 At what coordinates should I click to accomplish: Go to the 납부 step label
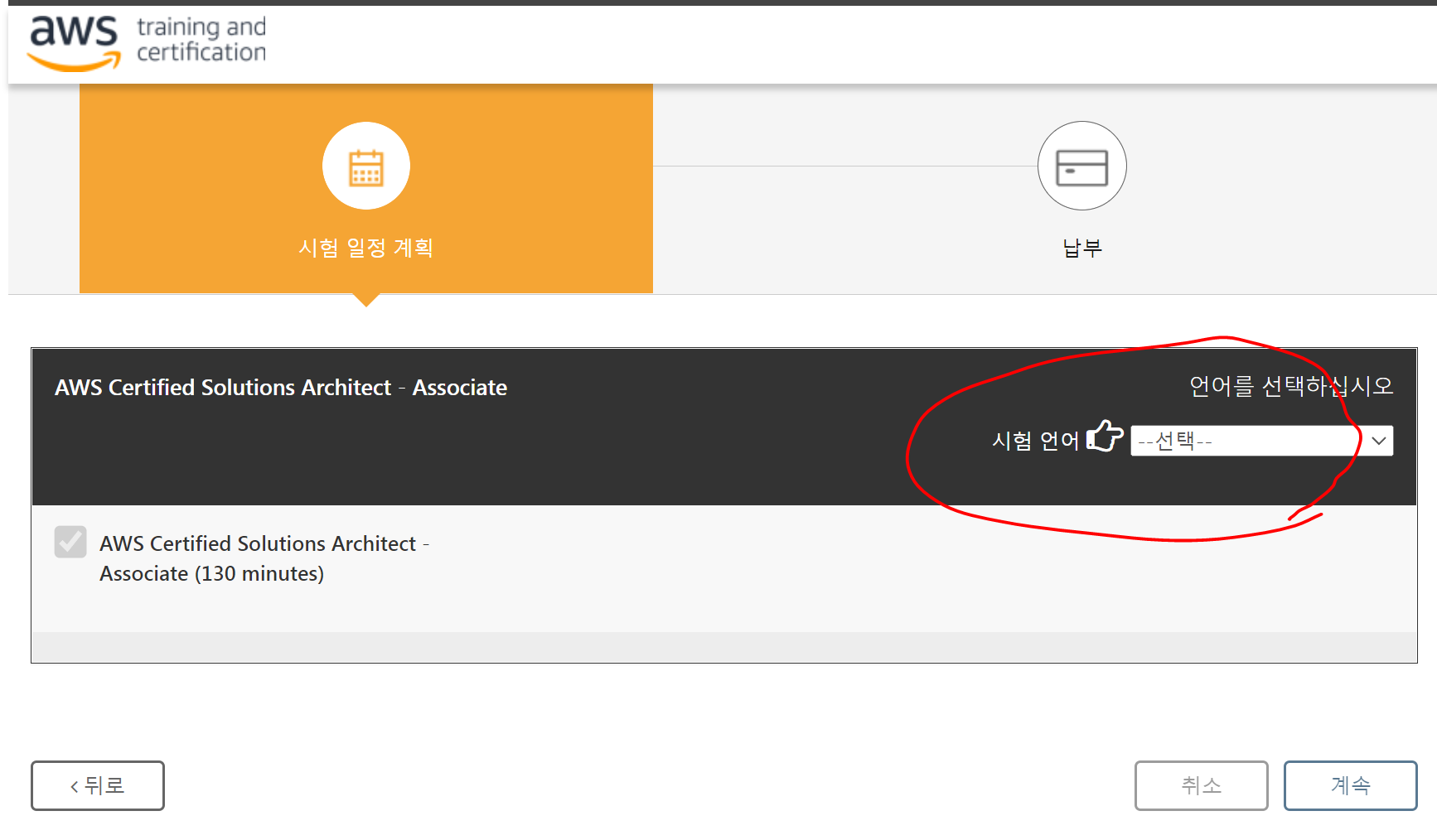(1082, 248)
